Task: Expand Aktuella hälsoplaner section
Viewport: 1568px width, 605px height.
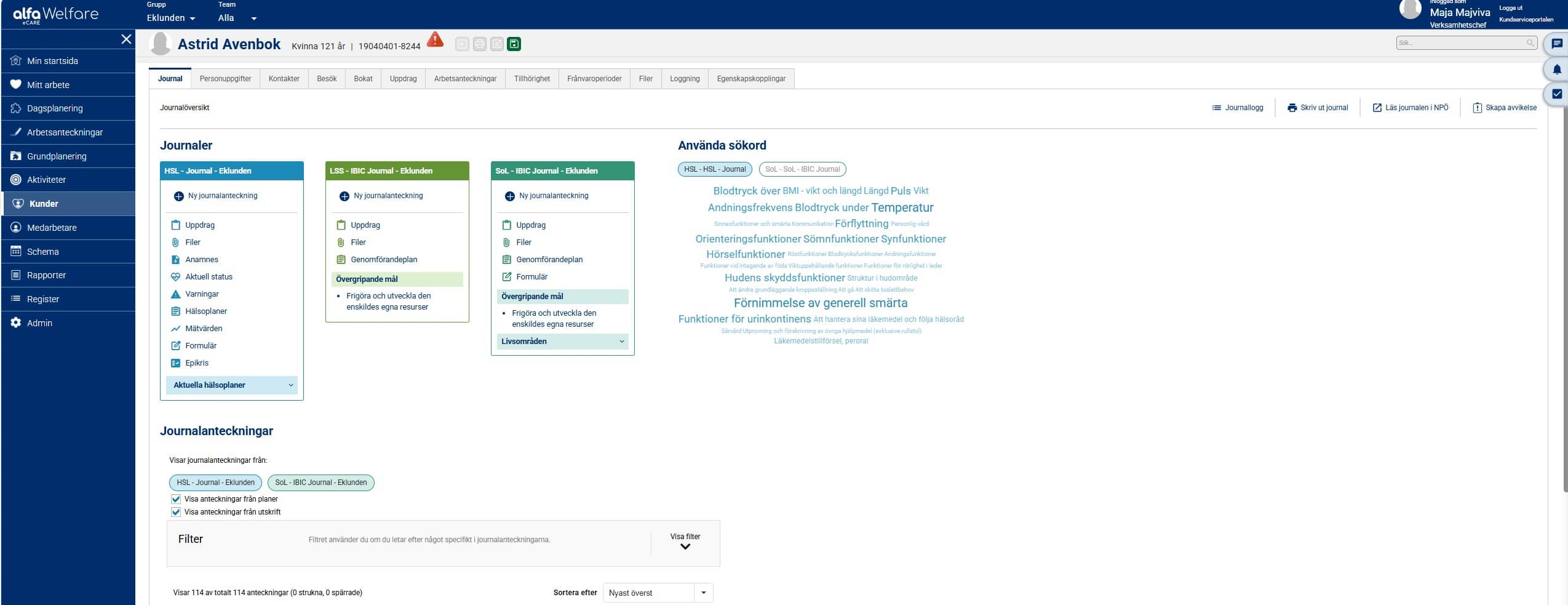Action: click(231, 385)
